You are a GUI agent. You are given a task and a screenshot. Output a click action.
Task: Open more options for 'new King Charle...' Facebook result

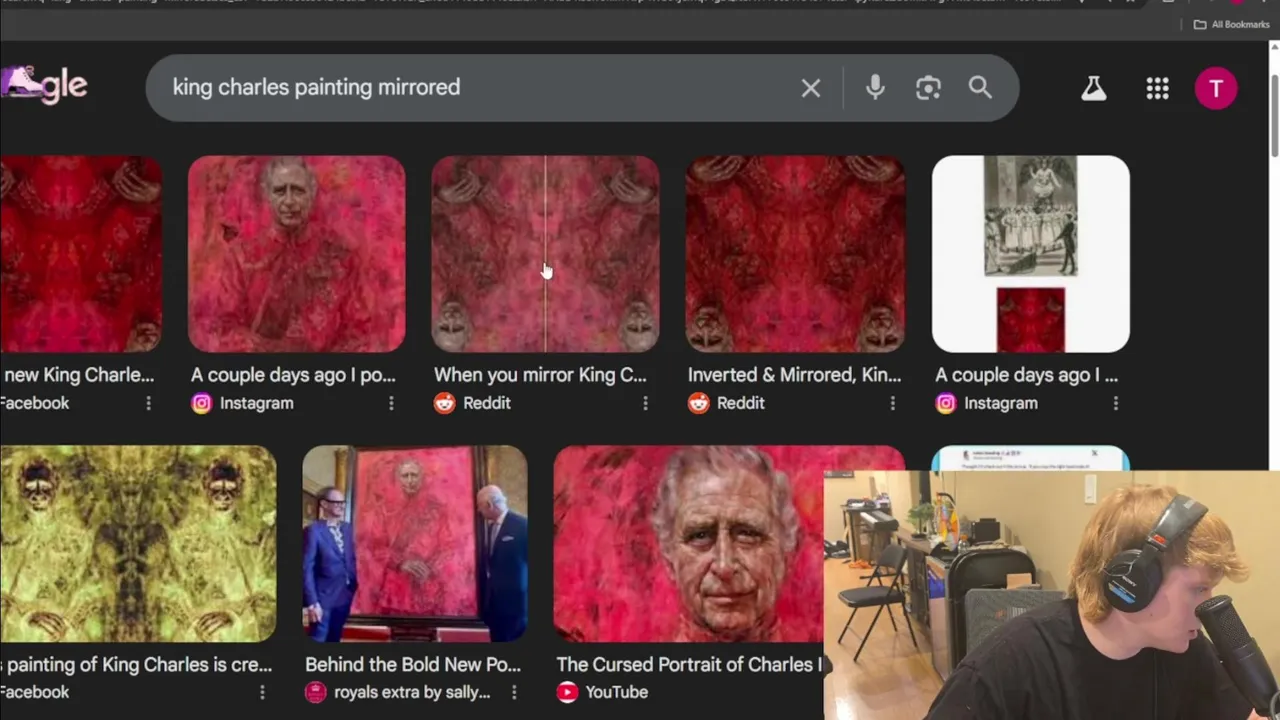148,403
